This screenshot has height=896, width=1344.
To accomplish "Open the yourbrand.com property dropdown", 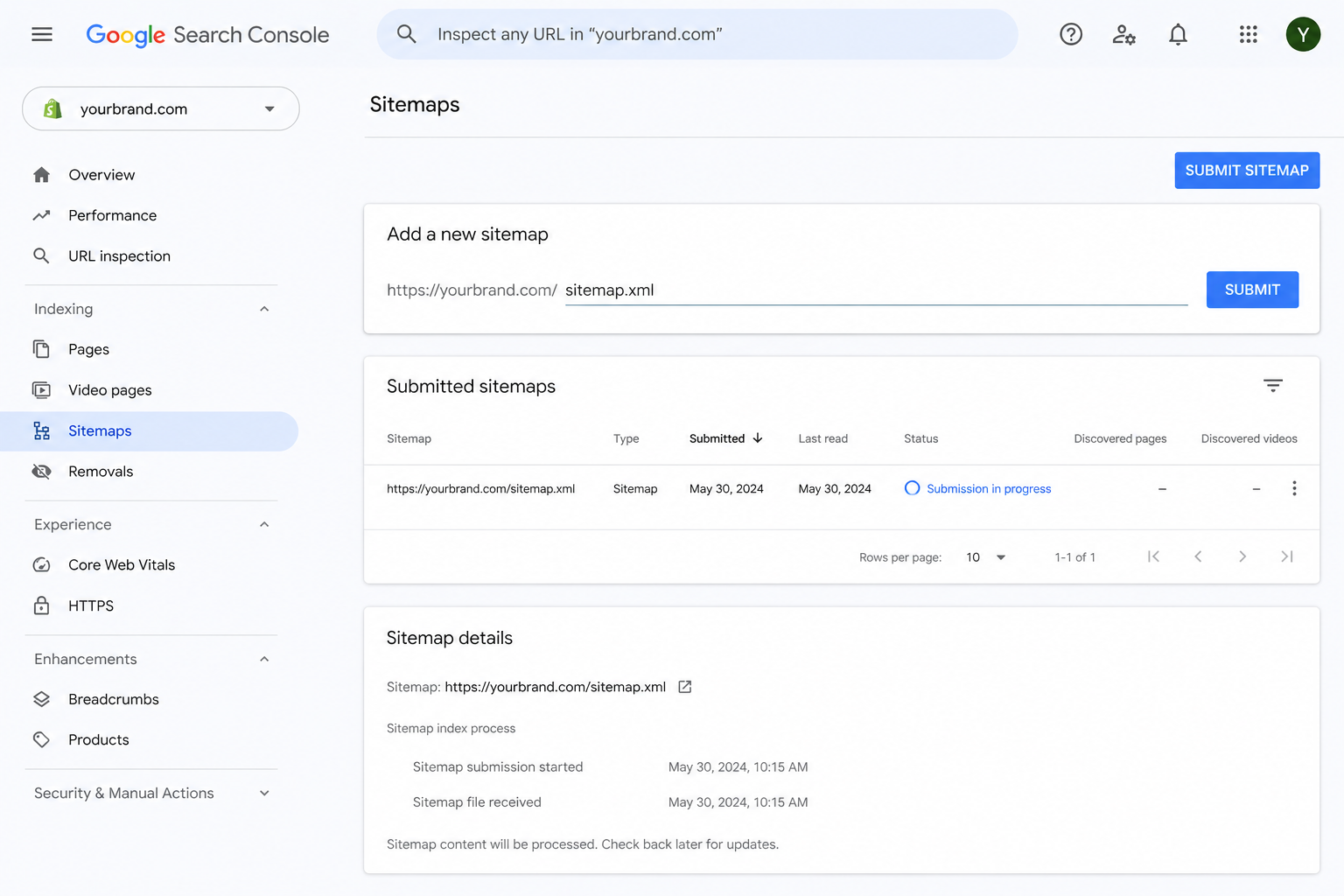I will [161, 108].
